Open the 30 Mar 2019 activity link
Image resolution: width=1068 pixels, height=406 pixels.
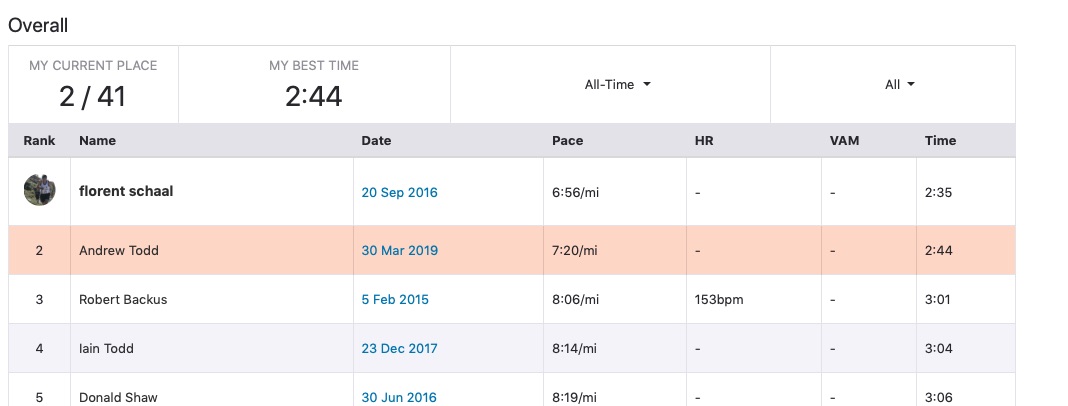point(399,251)
